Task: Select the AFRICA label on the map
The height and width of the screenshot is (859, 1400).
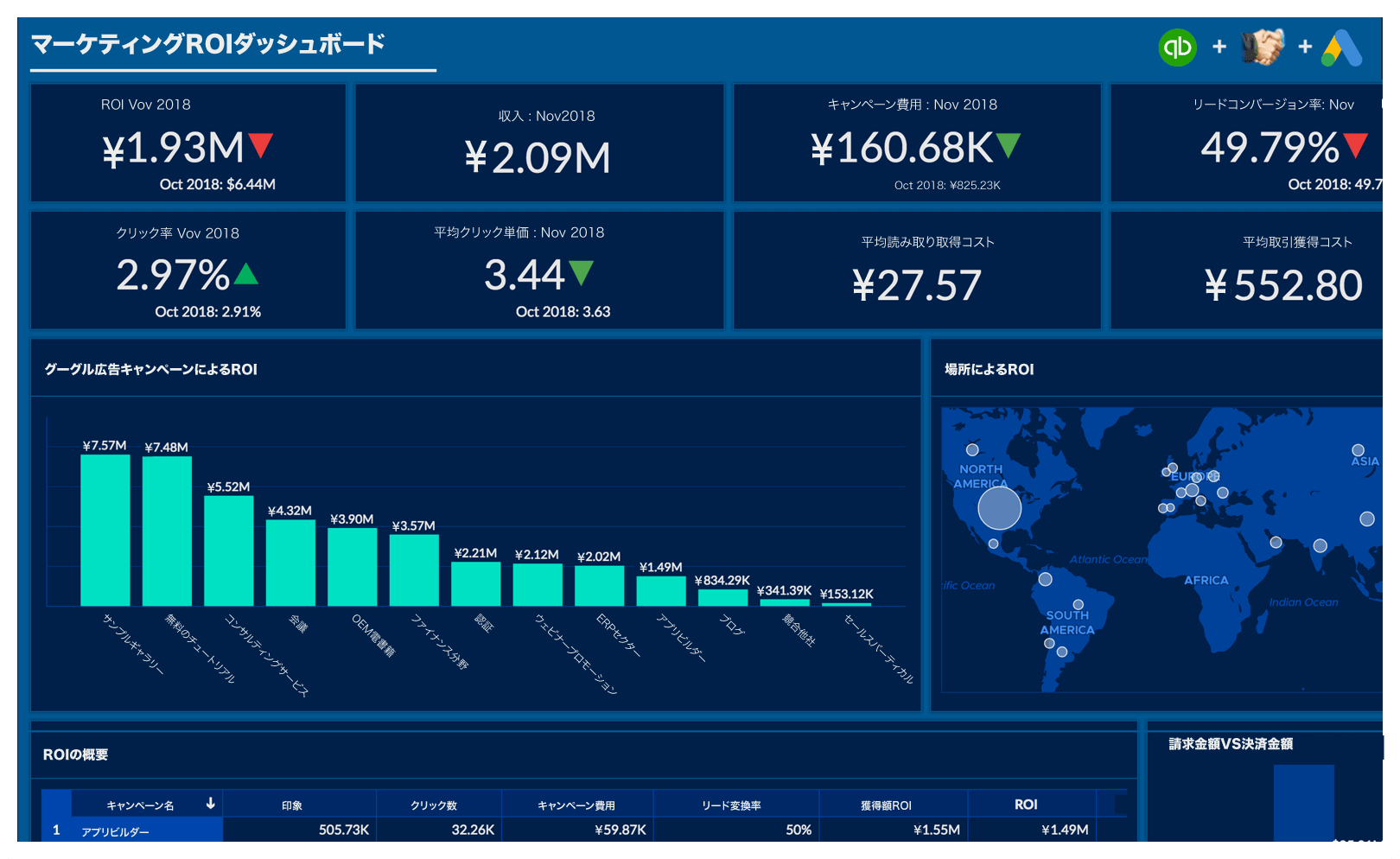Action: coord(1206,581)
